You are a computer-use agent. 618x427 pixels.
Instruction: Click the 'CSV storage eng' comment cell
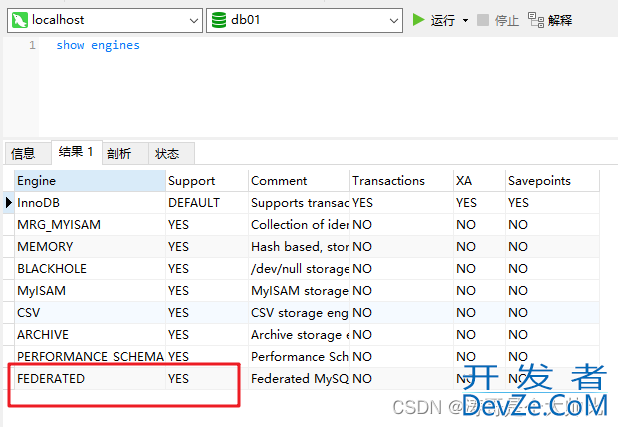click(299, 313)
